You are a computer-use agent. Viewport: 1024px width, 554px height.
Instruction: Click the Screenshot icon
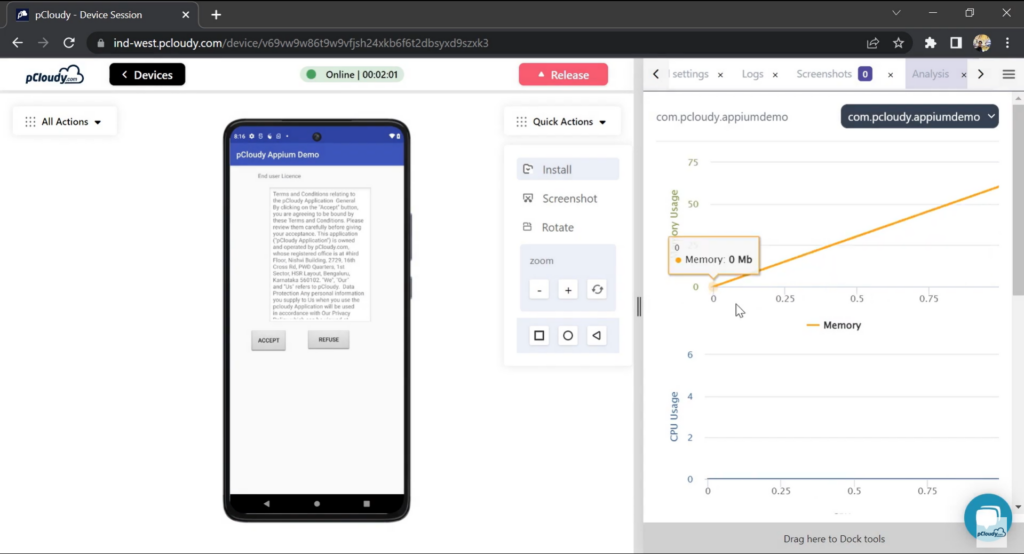(528, 198)
